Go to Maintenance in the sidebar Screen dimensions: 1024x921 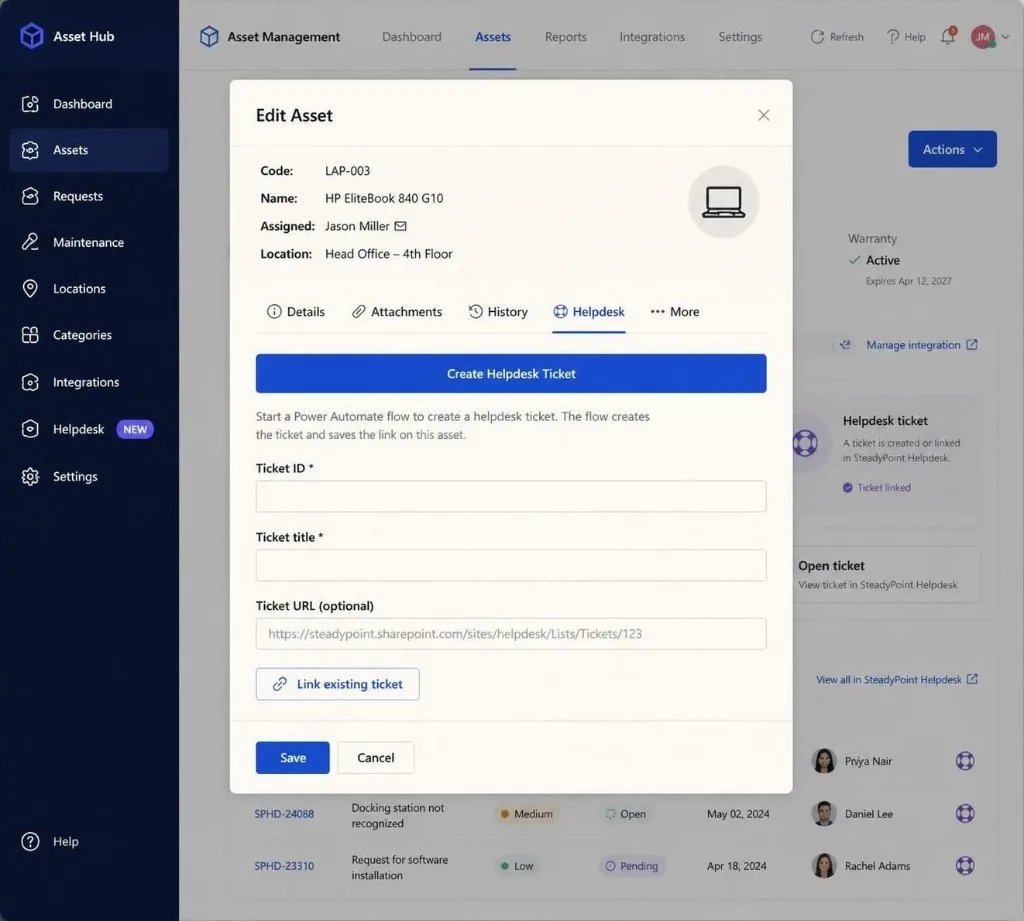[89, 242]
